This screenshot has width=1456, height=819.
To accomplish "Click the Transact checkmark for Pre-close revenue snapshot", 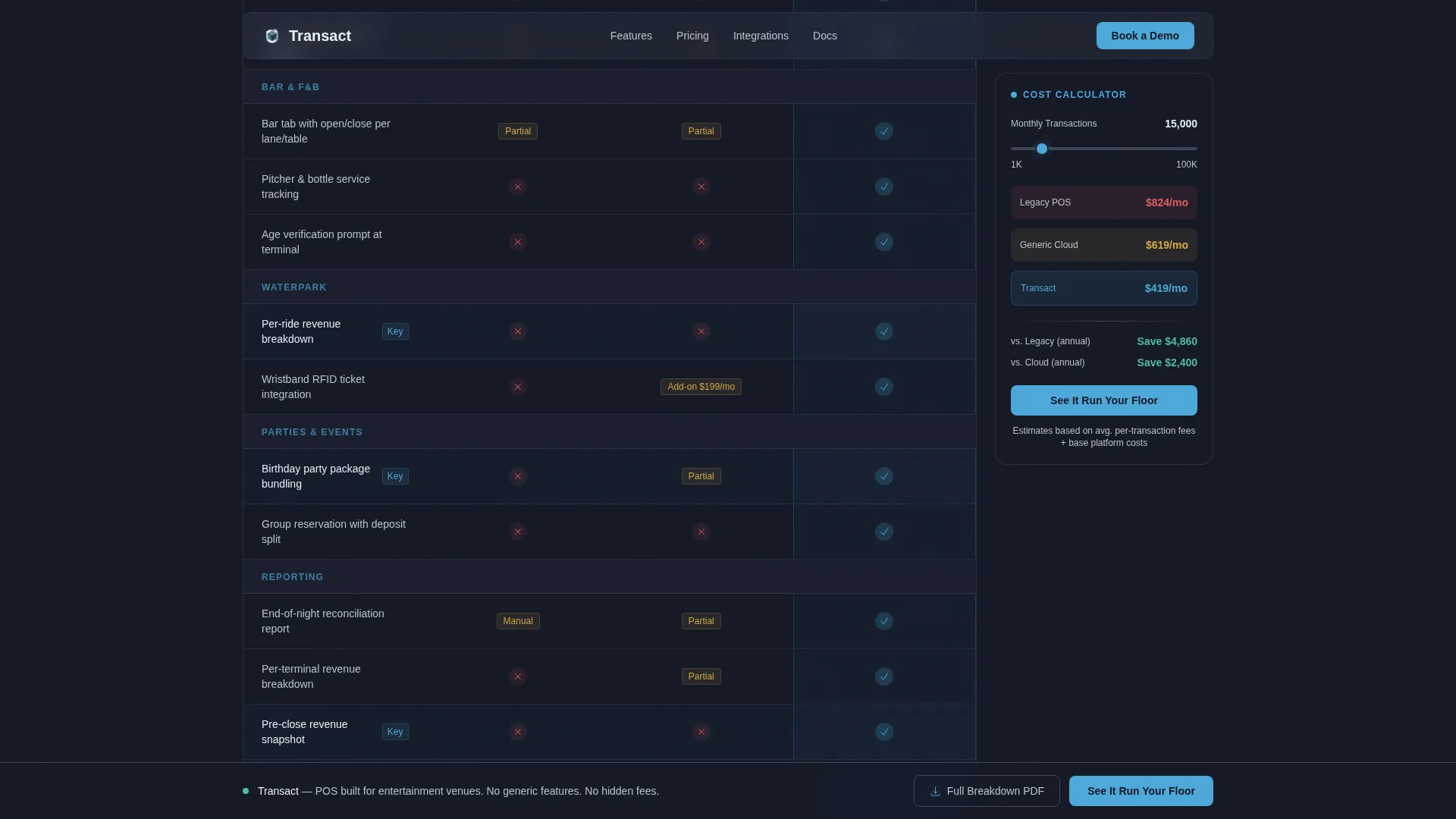I will point(884,732).
